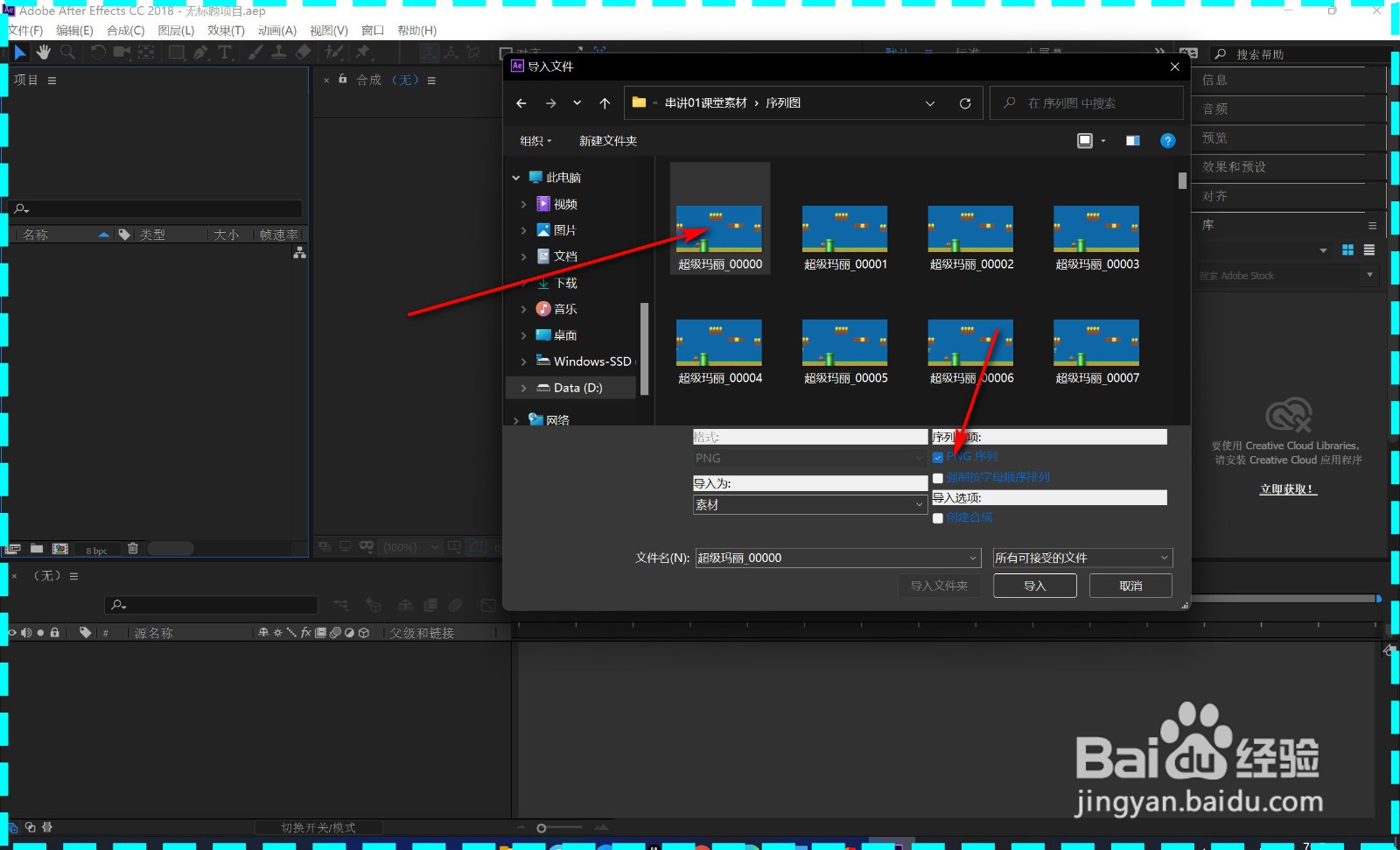Viewport: 1400px width, 850px height.
Task: Toggle the timeline solo column icon
Action: tap(40, 633)
